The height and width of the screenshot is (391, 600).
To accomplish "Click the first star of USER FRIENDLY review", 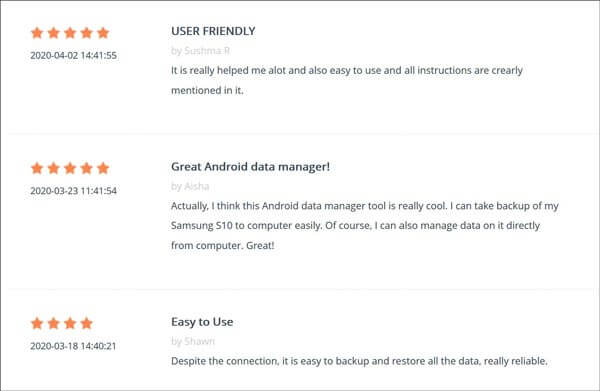I will pyautogui.click(x=37, y=33).
